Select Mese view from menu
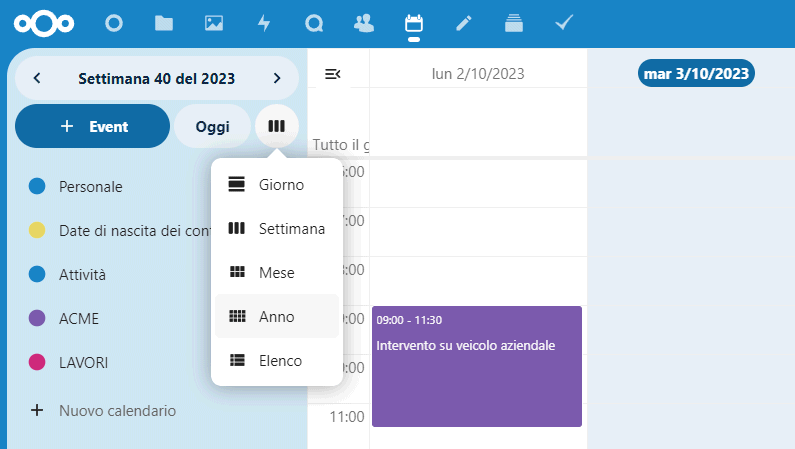 point(277,273)
